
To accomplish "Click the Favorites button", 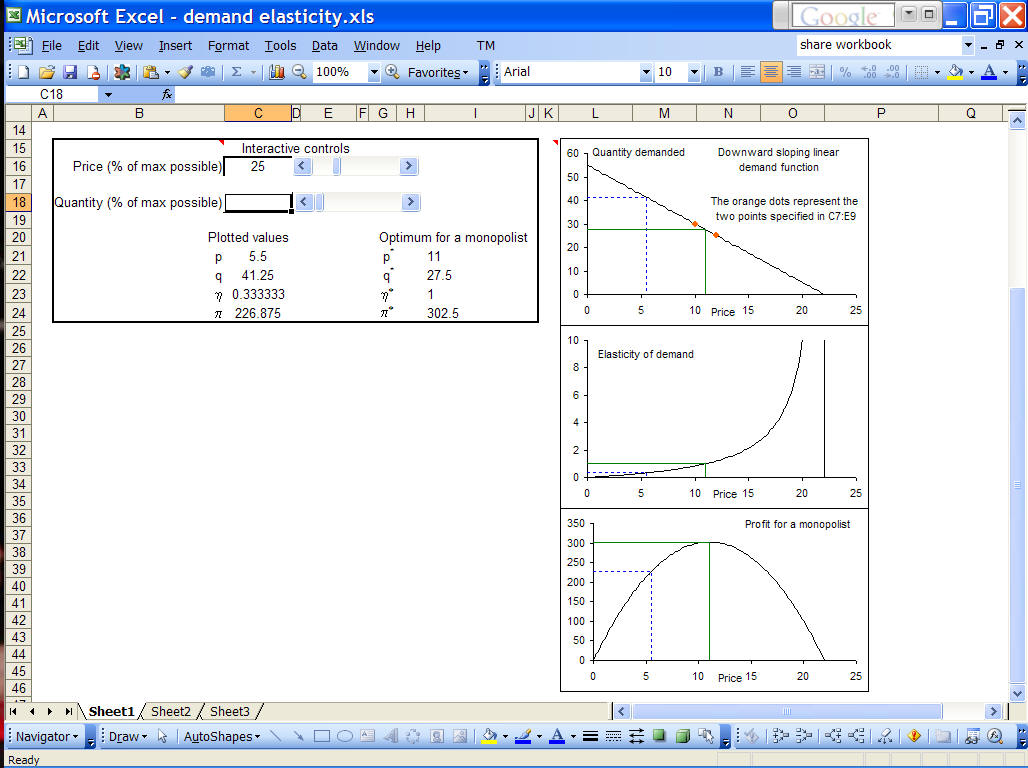I will (437, 72).
